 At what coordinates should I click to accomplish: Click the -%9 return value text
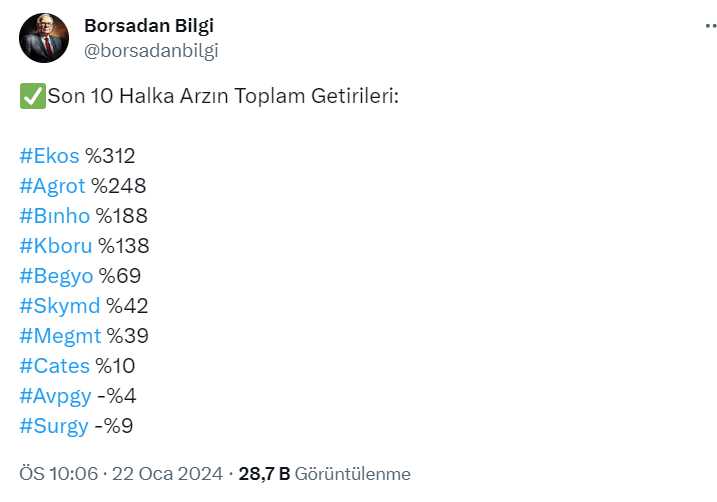(114, 426)
